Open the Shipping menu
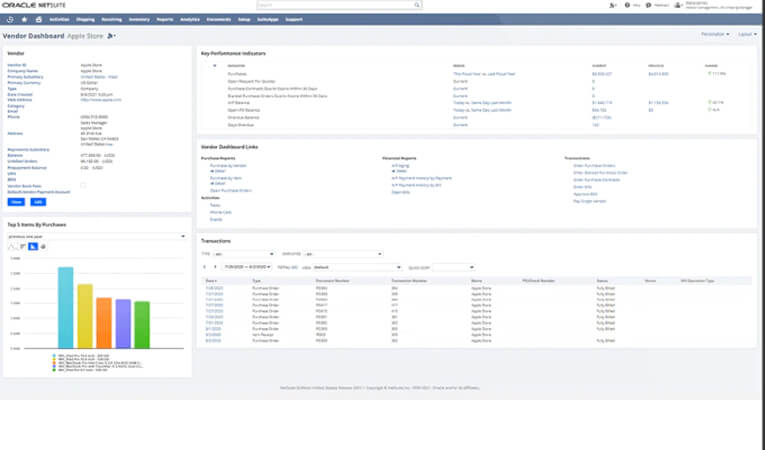Screen dimensions: 765x450 tap(85, 18)
